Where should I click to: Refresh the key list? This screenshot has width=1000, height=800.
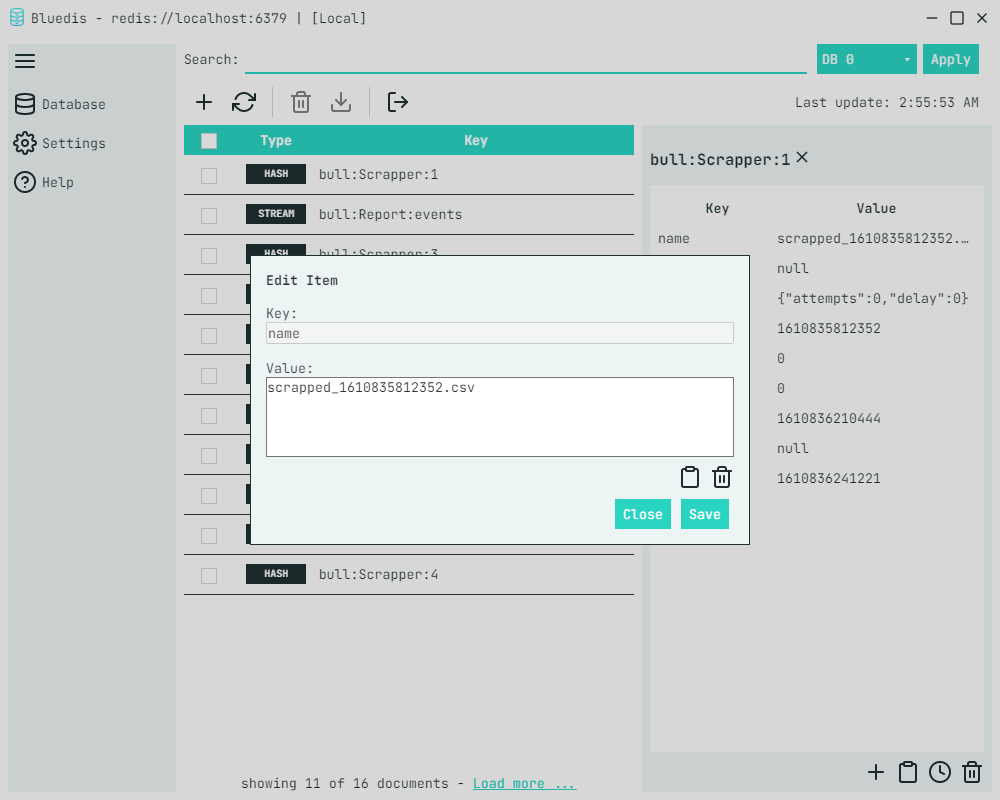pyautogui.click(x=244, y=102)
